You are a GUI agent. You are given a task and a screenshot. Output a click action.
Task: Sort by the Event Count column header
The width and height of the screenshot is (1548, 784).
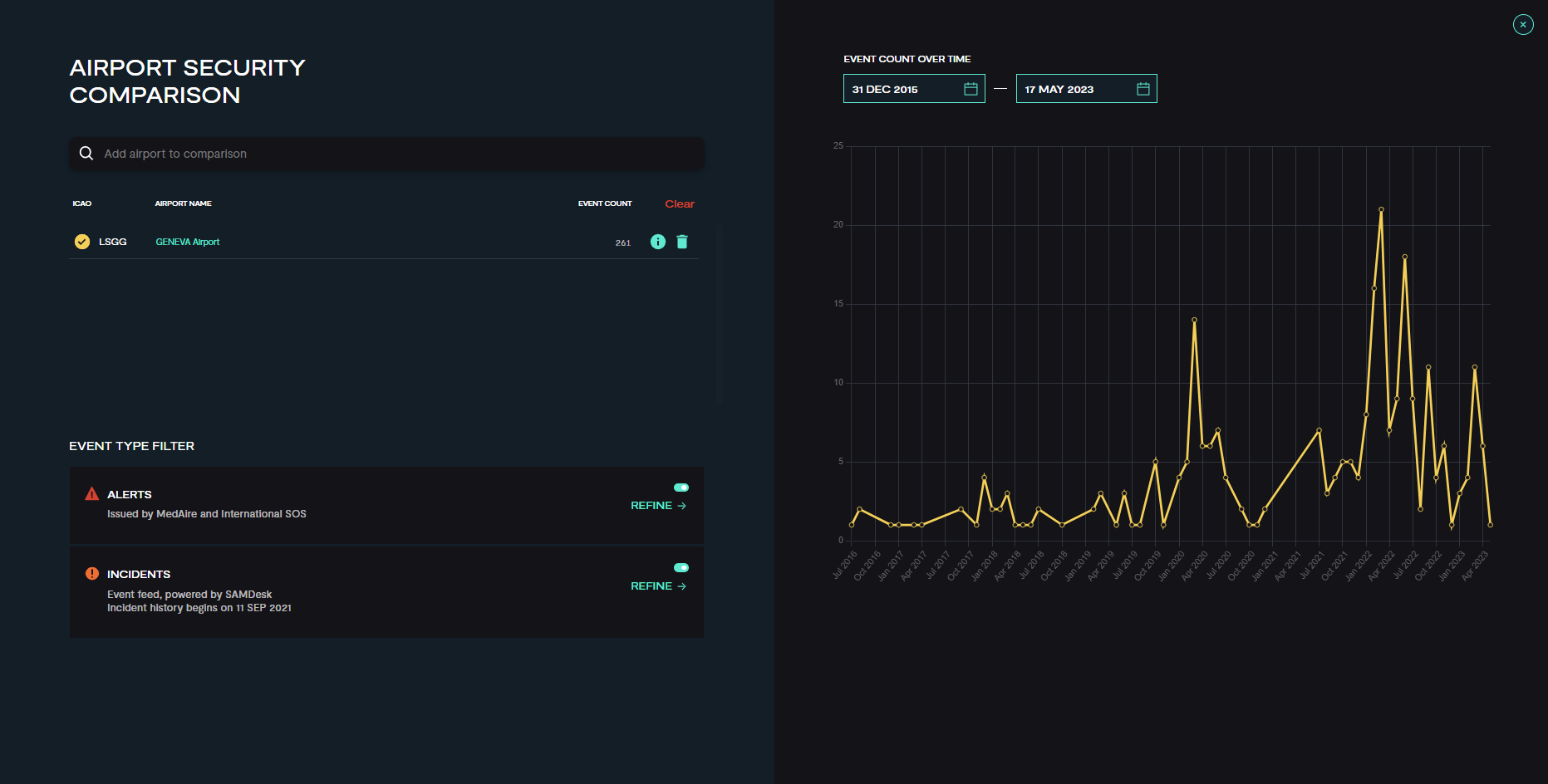tap(605, 203)
